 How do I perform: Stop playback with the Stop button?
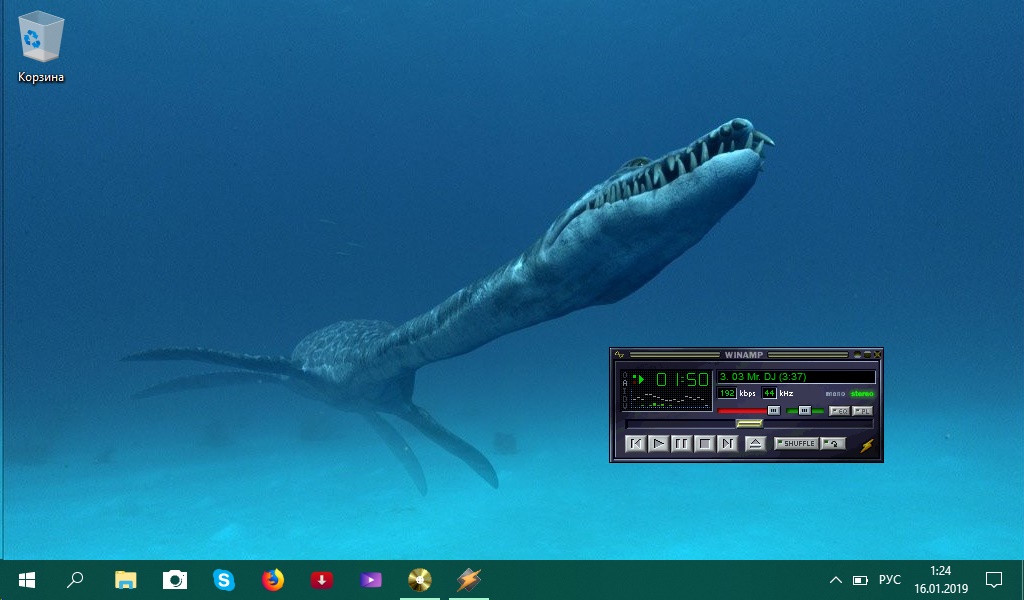[x=704, y=444]
